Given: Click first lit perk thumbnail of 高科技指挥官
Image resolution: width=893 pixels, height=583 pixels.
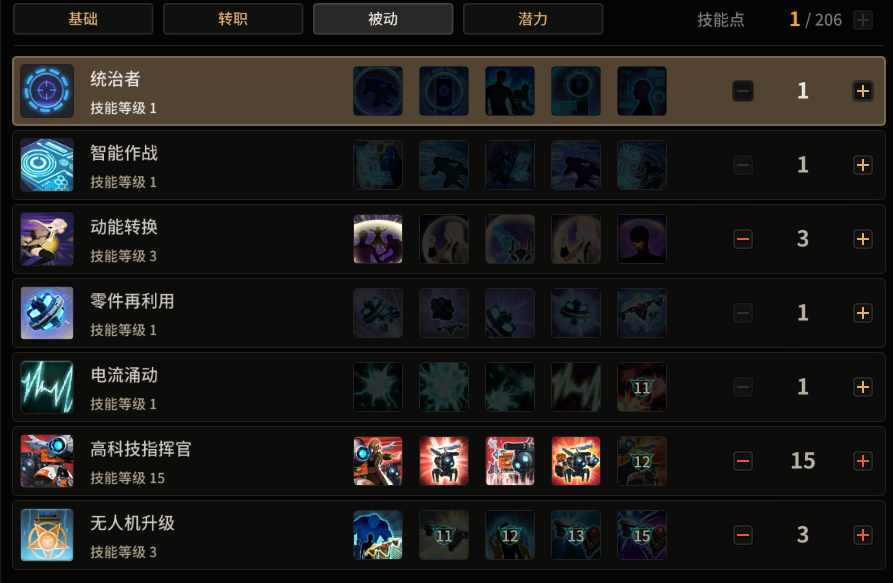Looking at the screenshot, I should 378,461.
